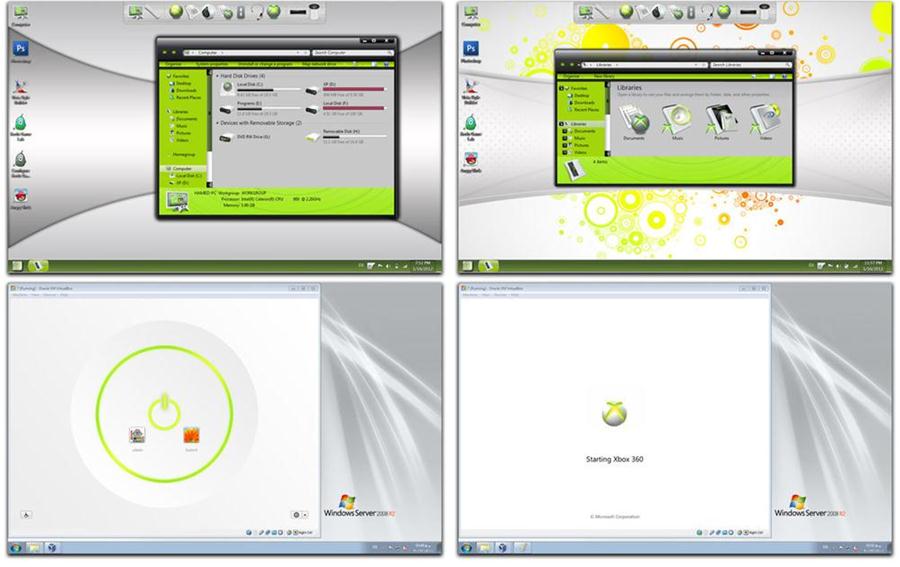The height and width of the screenshot is (567, 900).
Task: Click the Ease of Access login button
Action: coord(26,515)
